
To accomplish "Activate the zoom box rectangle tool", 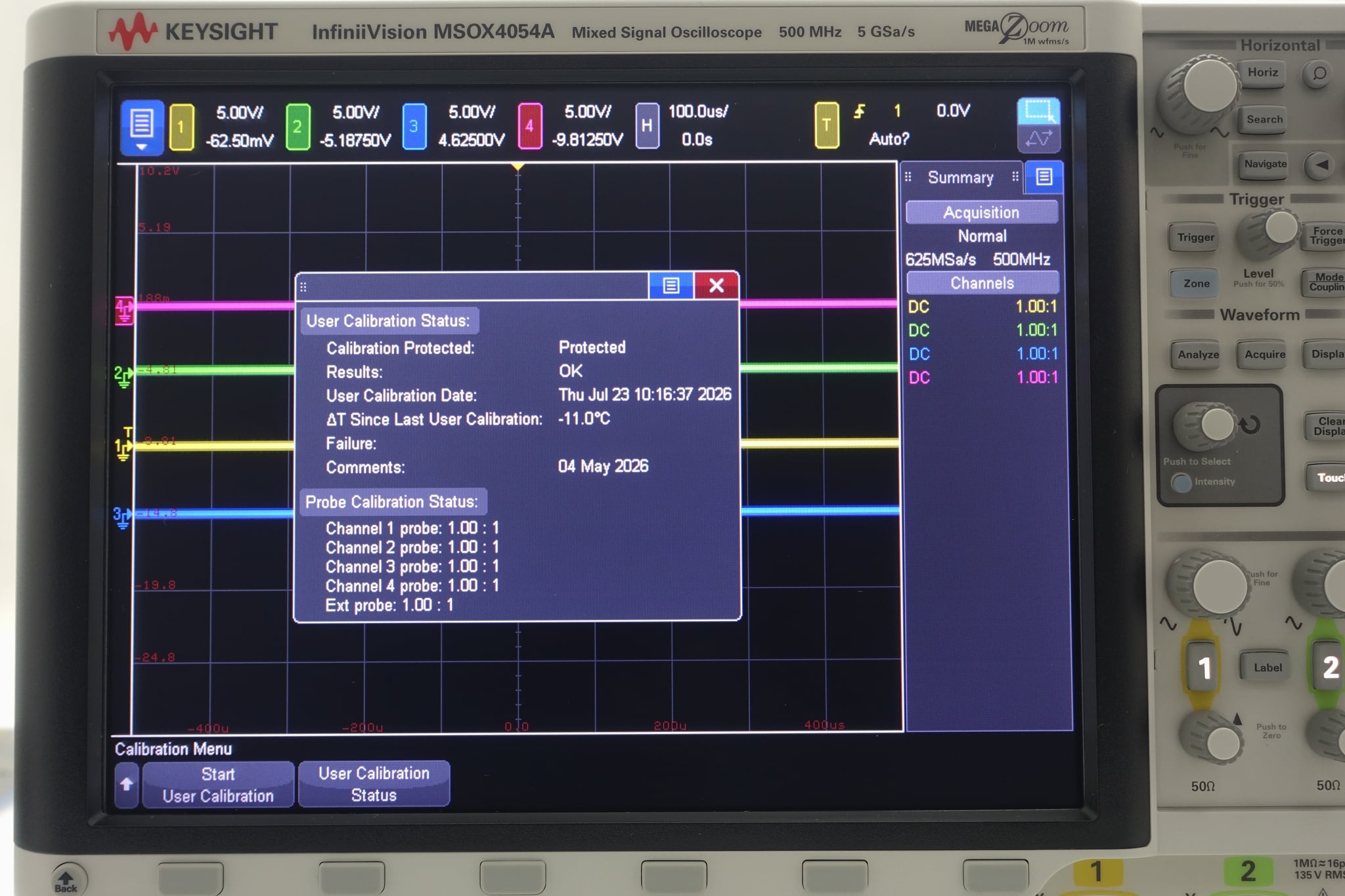I will coord(1038,111).
